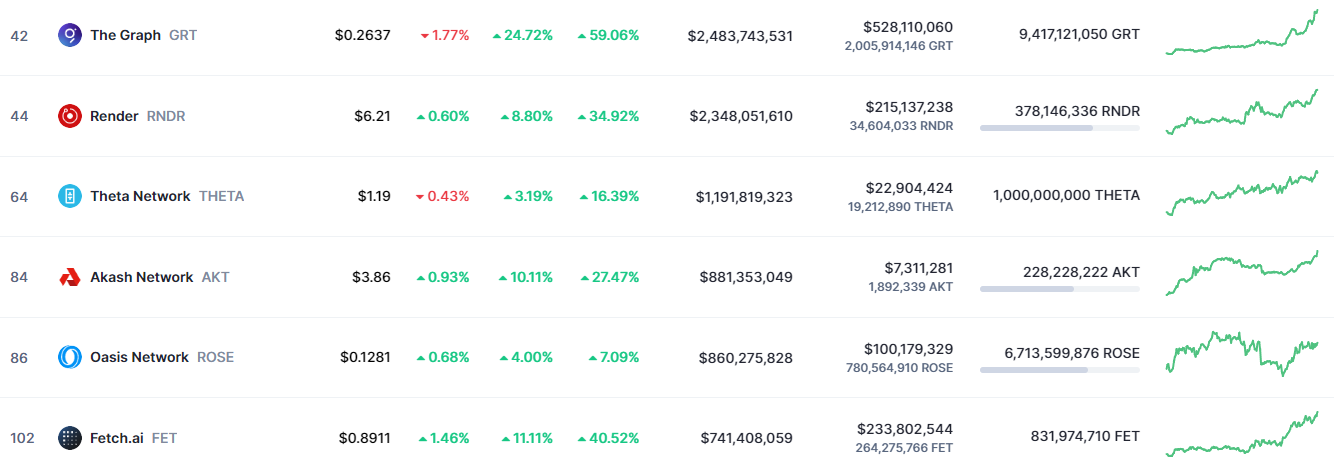Viewport: 1334px width, 472px height.
Task: Click the red Render logo icon
Action: 70,116
